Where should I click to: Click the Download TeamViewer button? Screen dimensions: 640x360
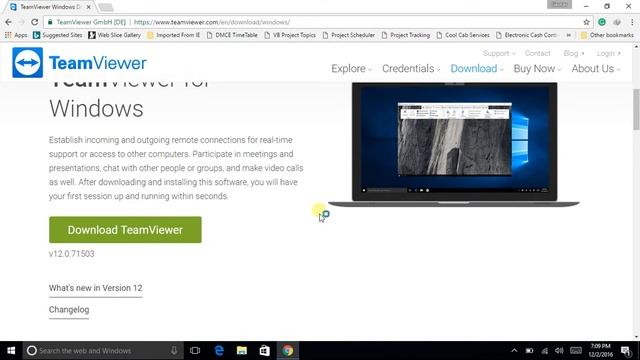point(125,230)
